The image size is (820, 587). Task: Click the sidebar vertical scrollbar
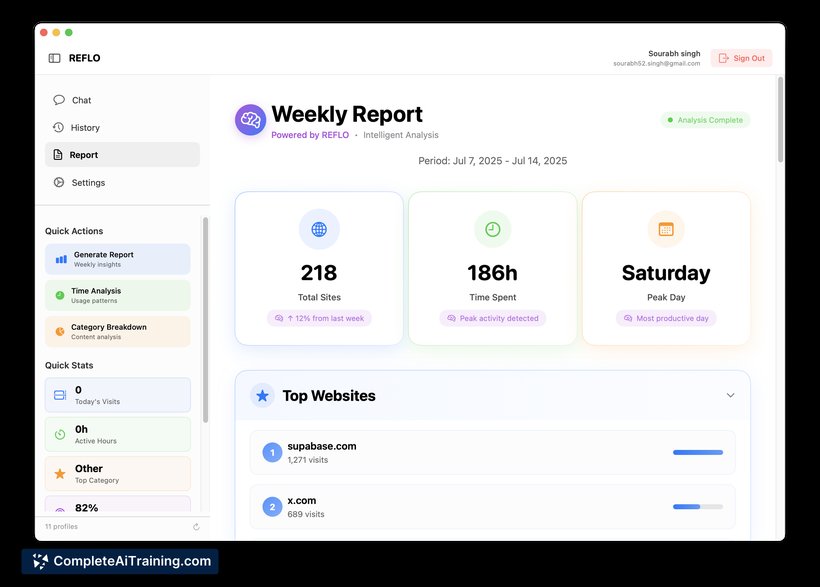(206, 319)
